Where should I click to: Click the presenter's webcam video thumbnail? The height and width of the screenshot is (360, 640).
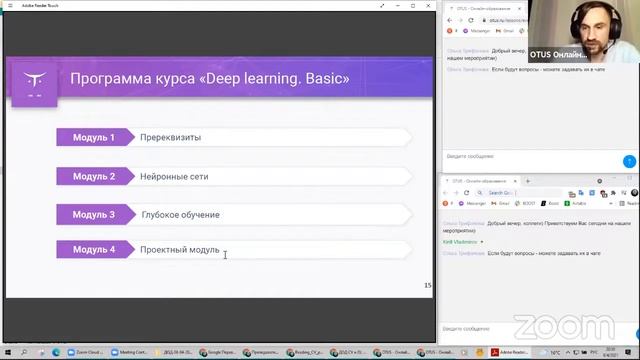pyautogui.click(x=584, y=31)
